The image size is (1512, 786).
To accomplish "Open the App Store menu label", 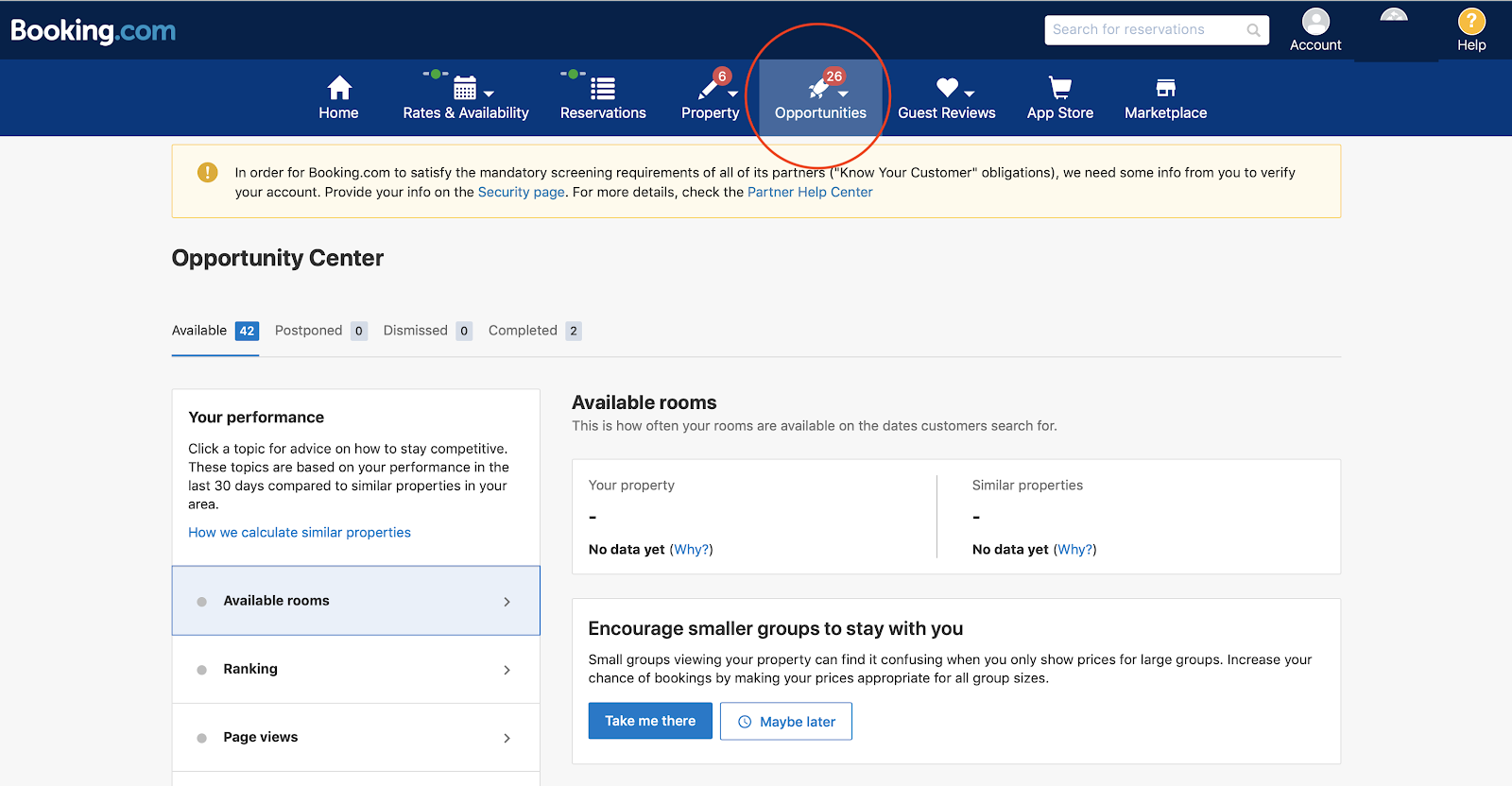I will pyautogui.click(x=1060, y=112).
